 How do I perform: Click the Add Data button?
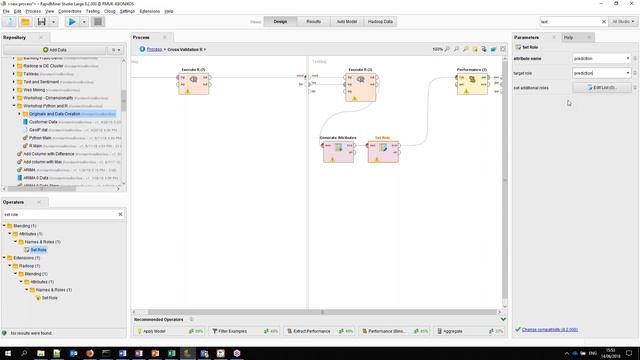[x=55, y=50]
